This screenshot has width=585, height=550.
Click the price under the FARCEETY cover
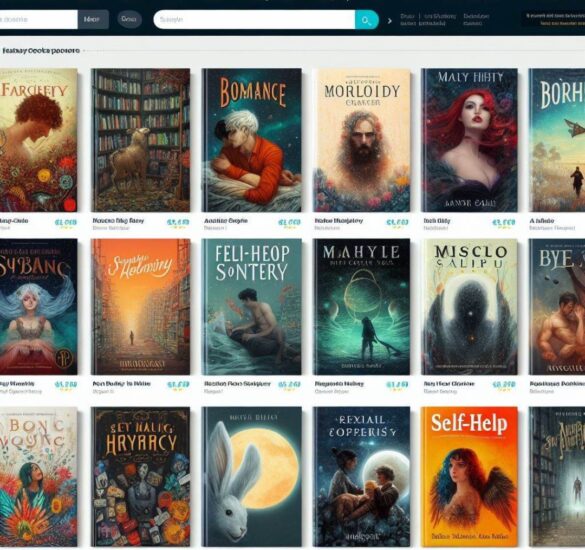coord(66,223)
